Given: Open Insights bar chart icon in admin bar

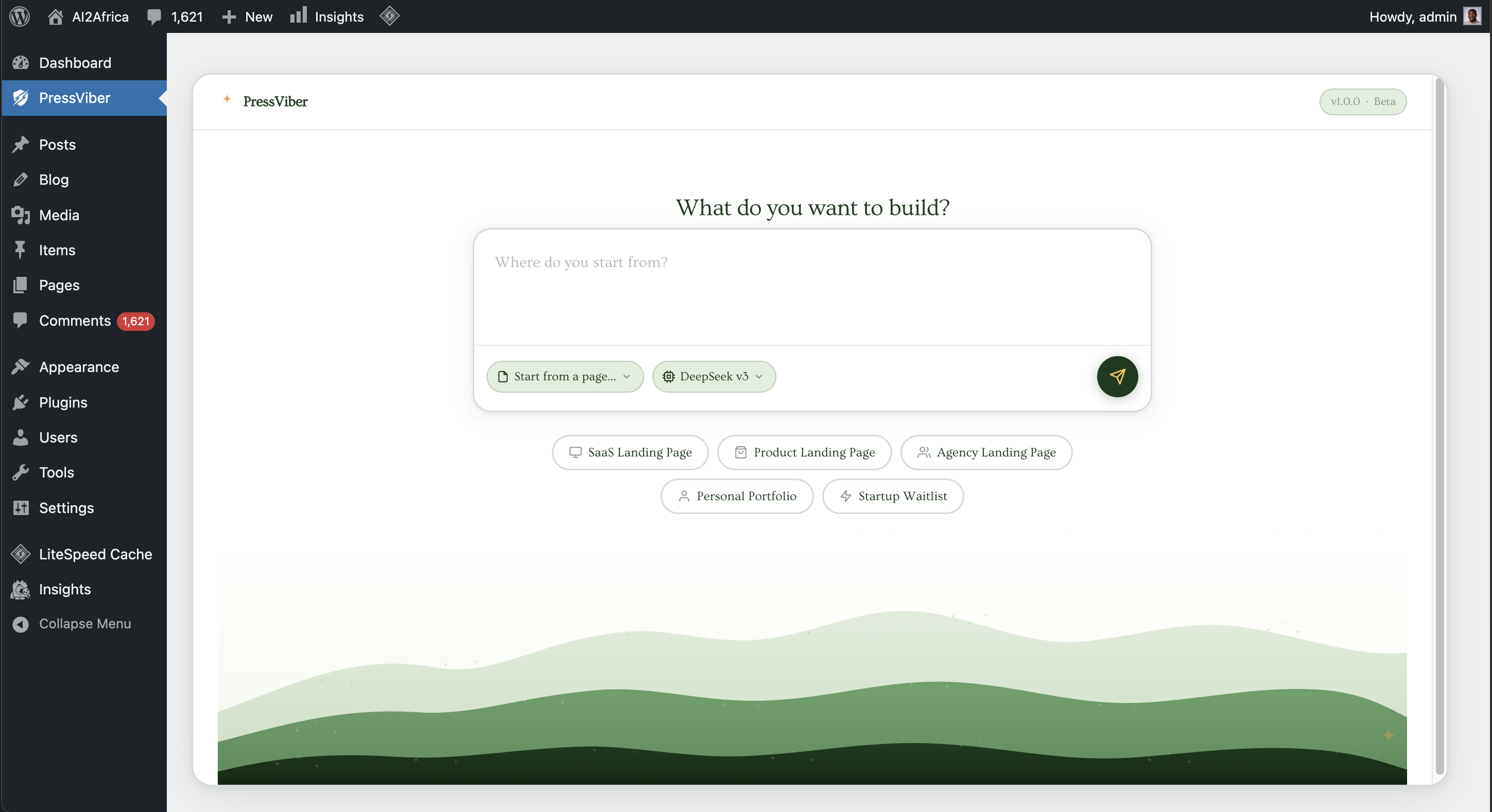Looking at the screenshot, I should pos(298,15).
